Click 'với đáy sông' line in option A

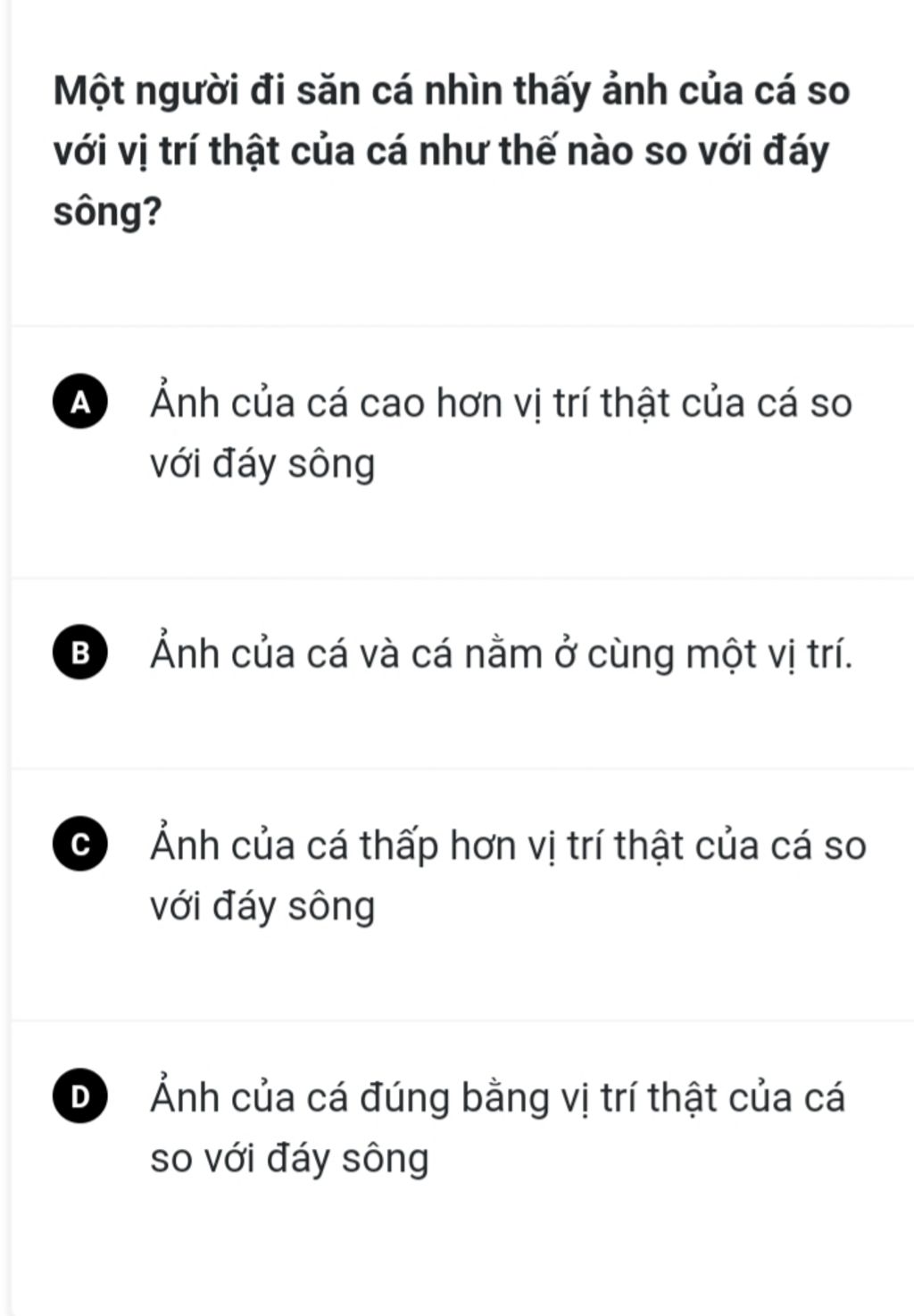point(262,464)
